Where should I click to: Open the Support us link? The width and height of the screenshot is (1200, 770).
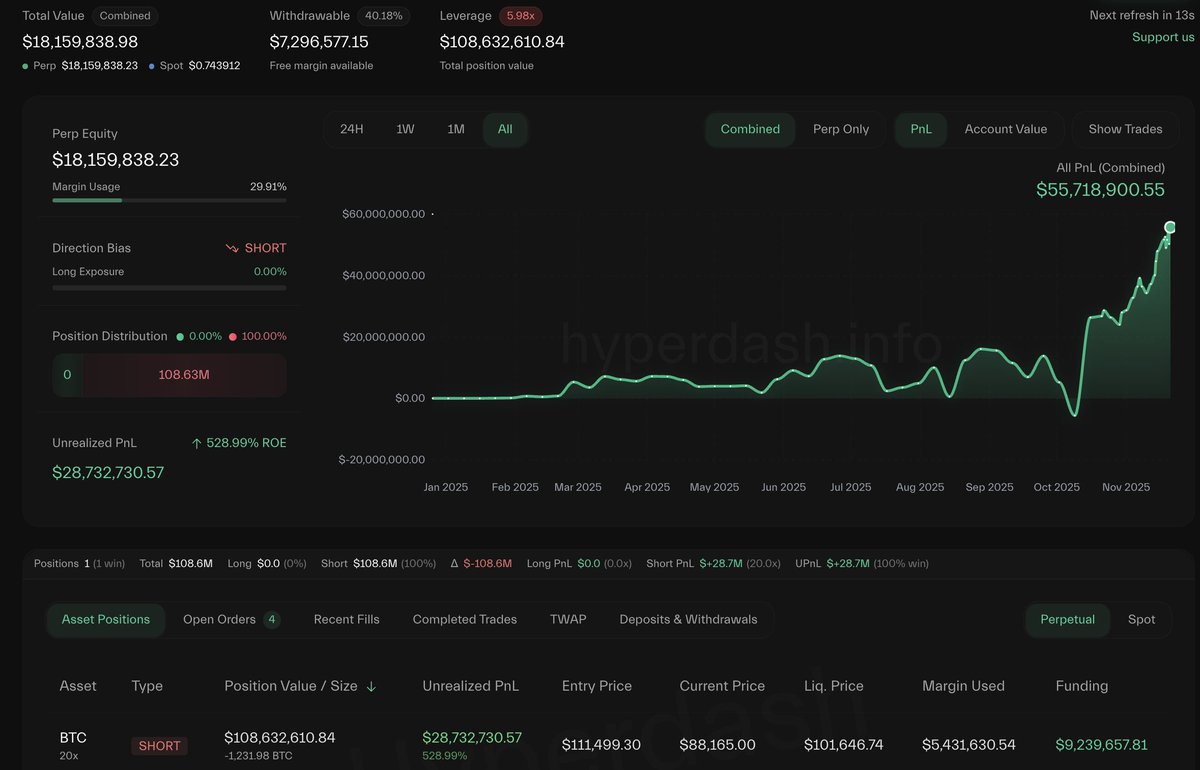tap(1163, 36)
